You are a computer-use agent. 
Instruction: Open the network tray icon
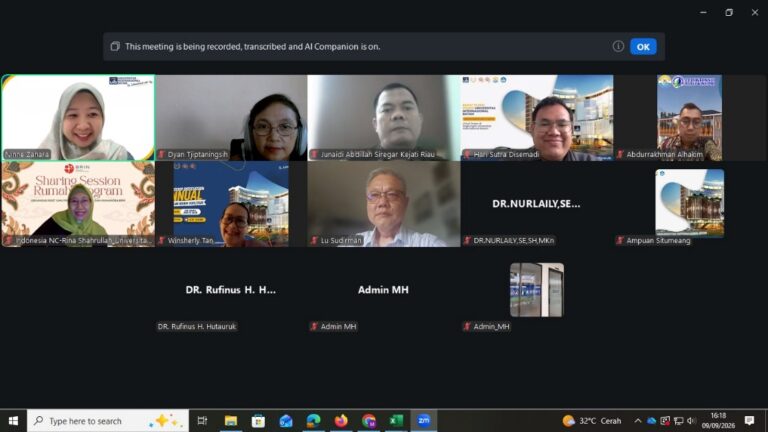678,421
